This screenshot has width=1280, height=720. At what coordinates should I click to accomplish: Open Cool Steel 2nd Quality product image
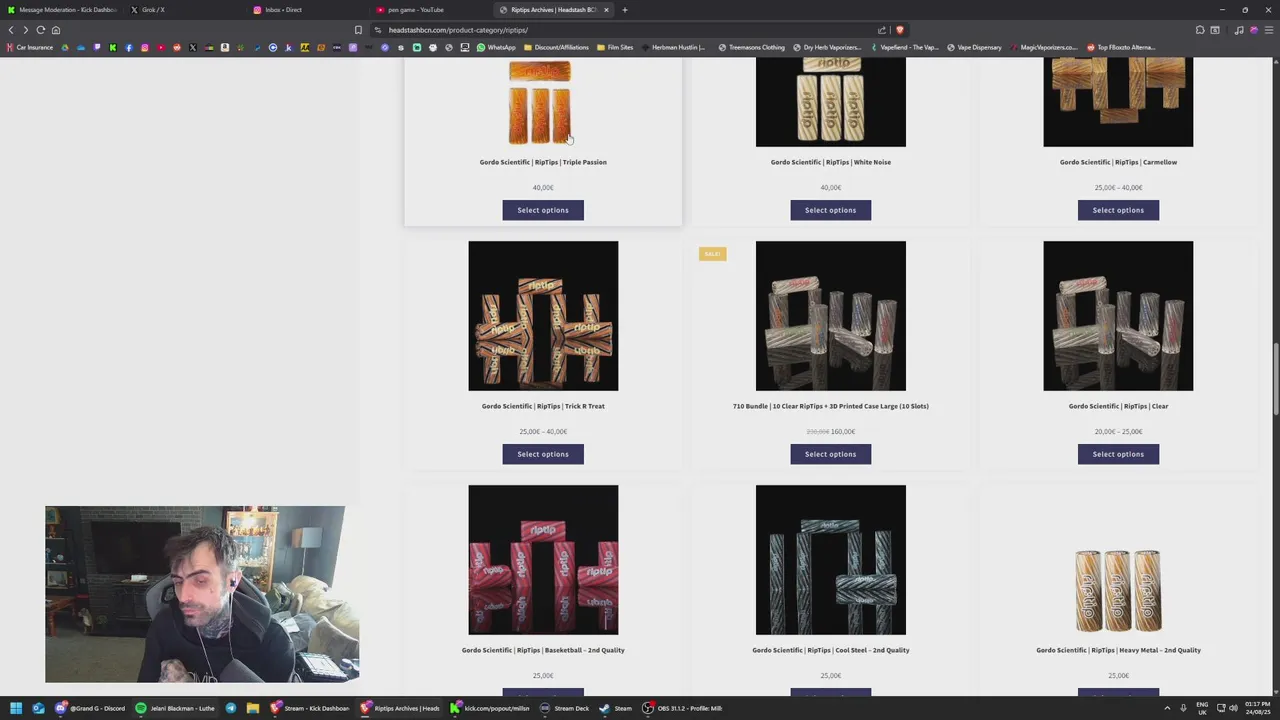click(830, 560)
